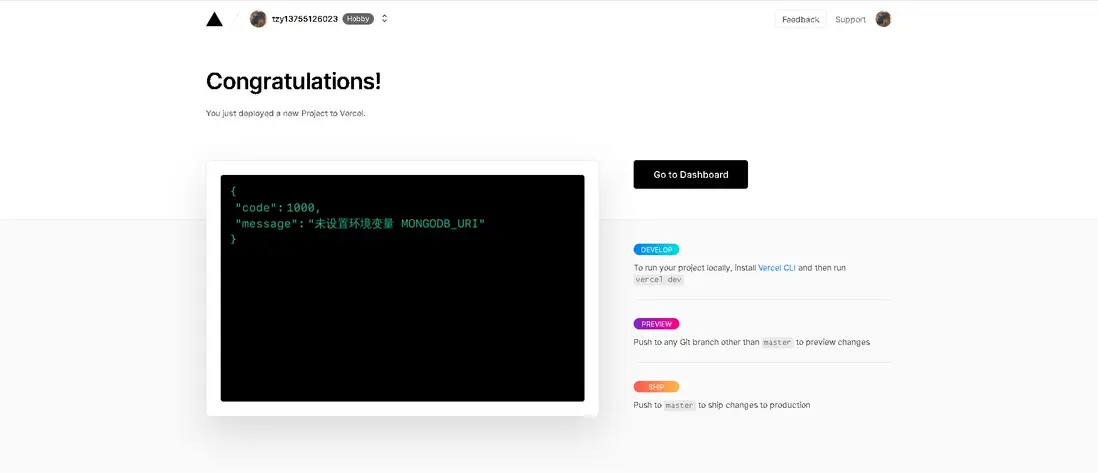Open the Feedback button
Screen dimensions: 1098x473
click(800, 20)
